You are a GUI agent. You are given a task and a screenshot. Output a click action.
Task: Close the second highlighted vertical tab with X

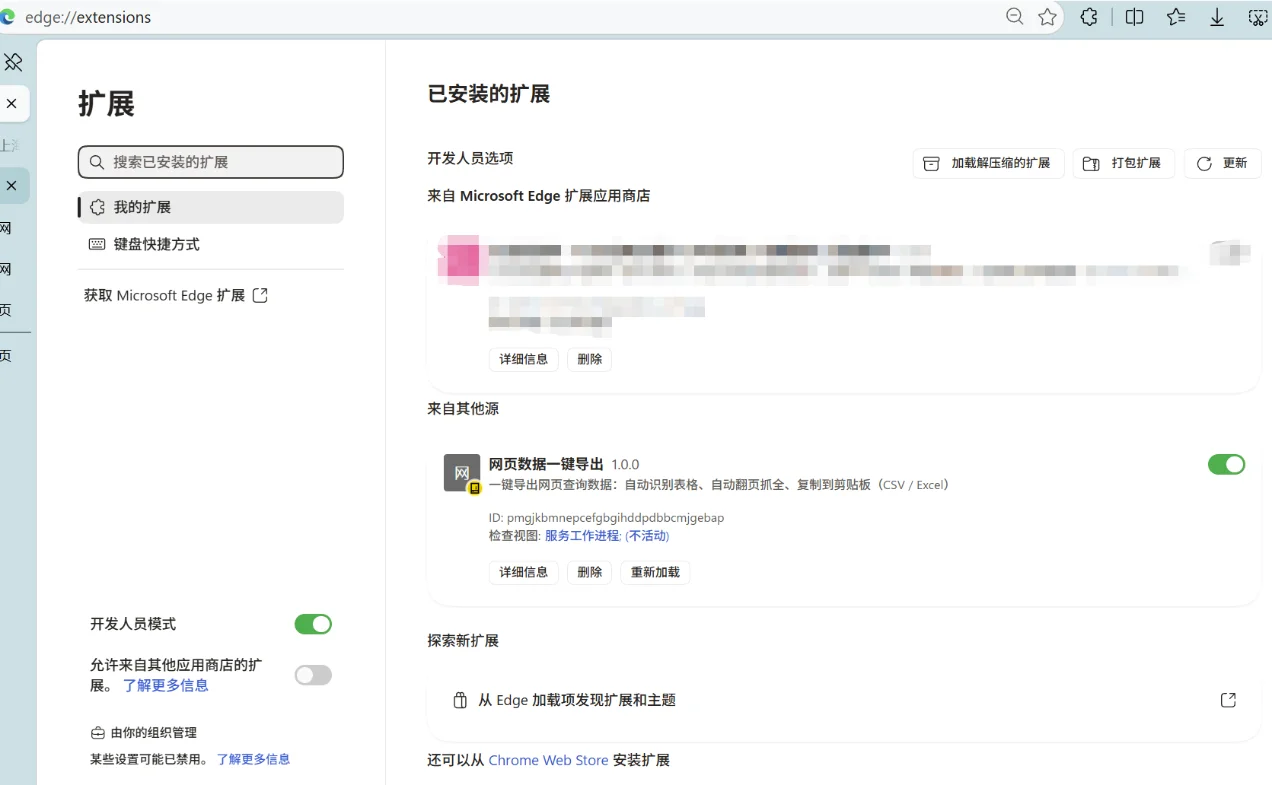[x=12, y=185]
